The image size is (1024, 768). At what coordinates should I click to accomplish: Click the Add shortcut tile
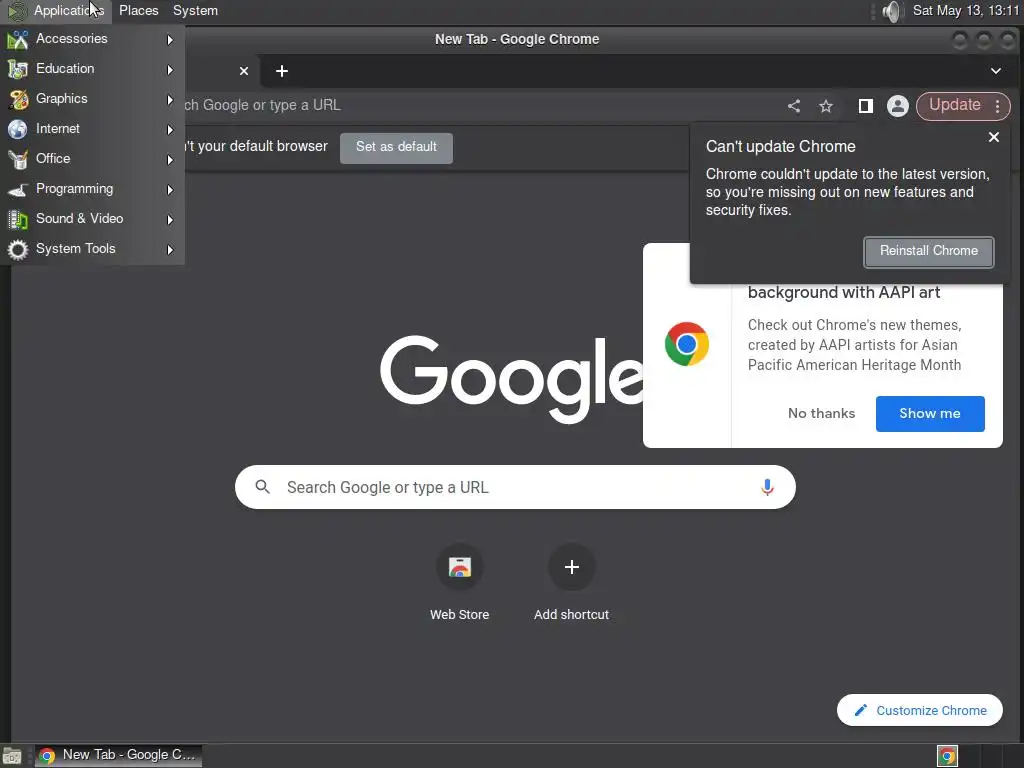click(x=571, y=581)
